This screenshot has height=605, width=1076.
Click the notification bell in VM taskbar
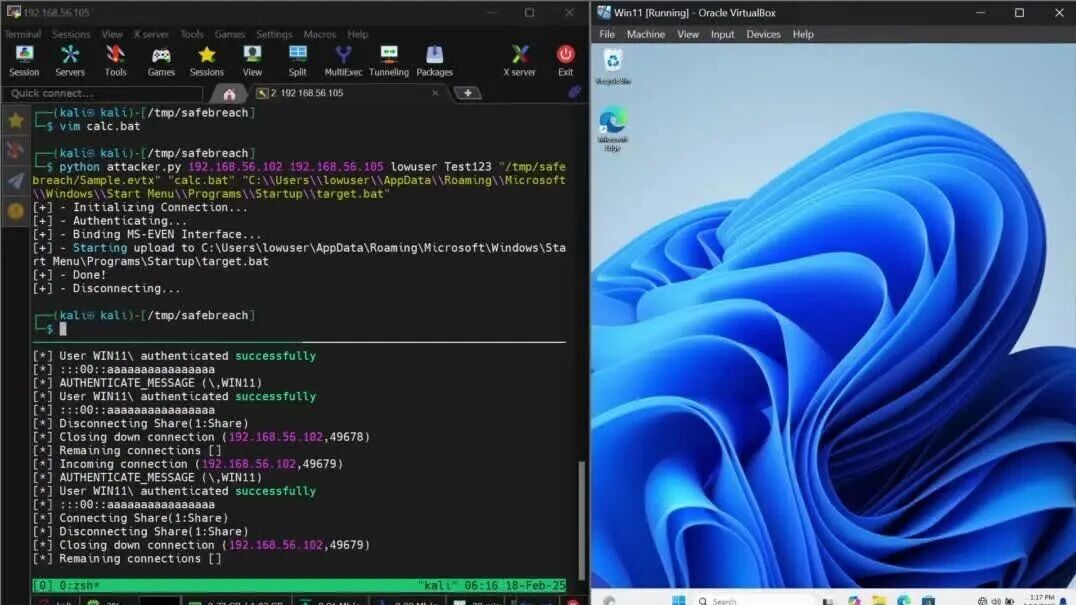(1064, 601)
